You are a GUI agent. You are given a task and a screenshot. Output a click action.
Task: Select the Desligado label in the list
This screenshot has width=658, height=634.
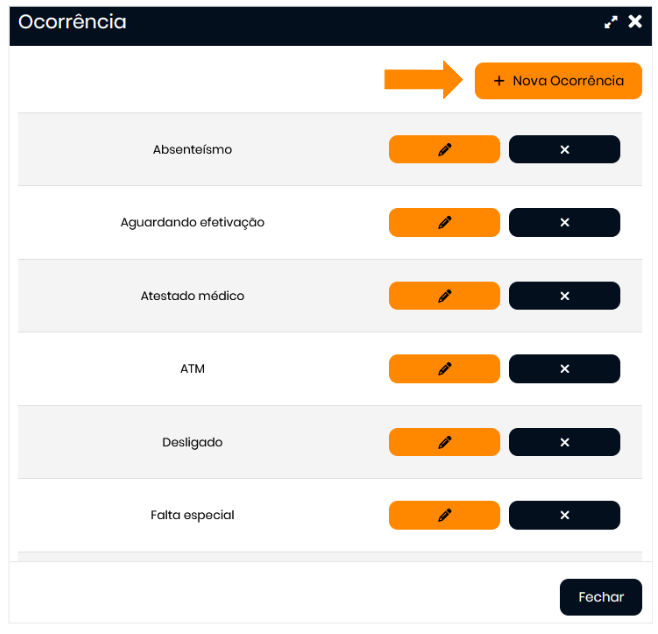pos(192,442)
